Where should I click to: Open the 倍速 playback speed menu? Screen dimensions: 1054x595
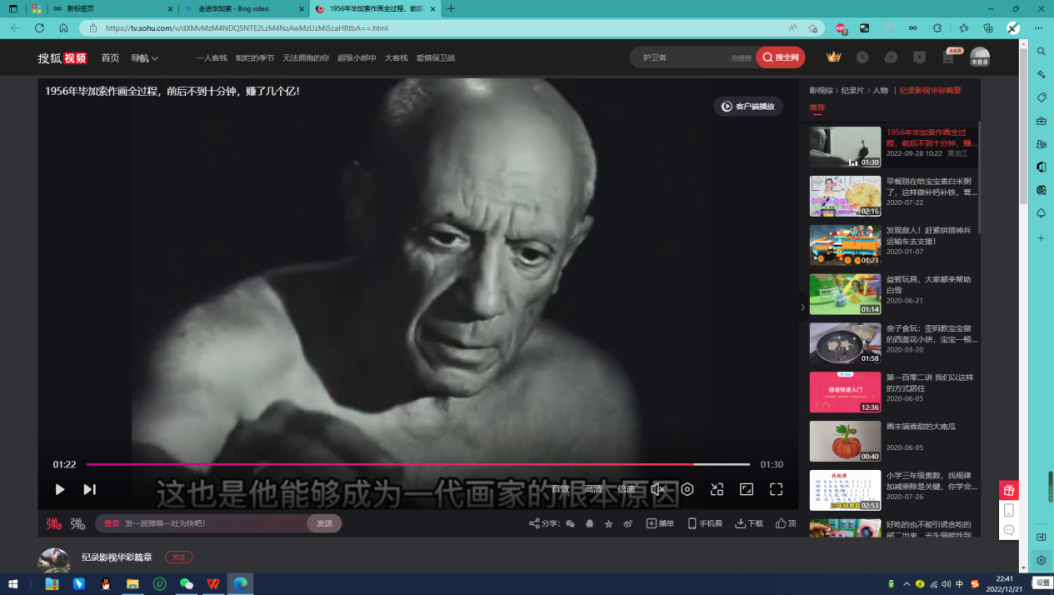[x=626, y=489]
